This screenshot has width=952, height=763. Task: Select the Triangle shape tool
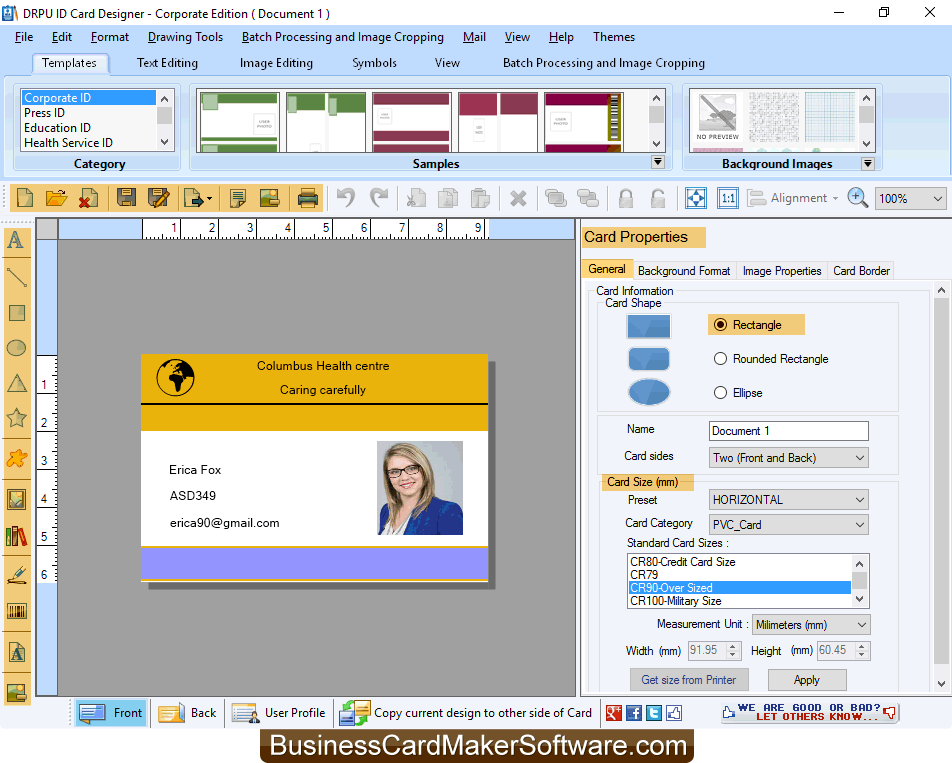(16, 383)
